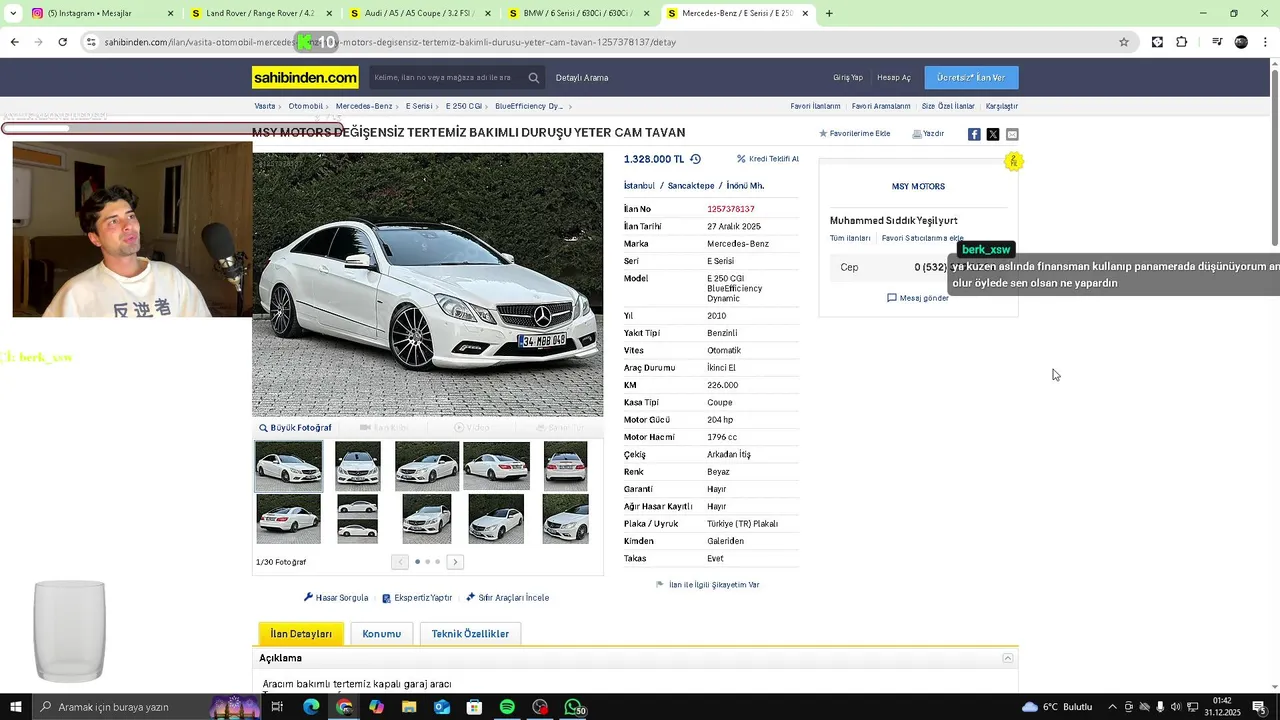Open Hasar Sorgula damage inquiry

click(336, 598)
